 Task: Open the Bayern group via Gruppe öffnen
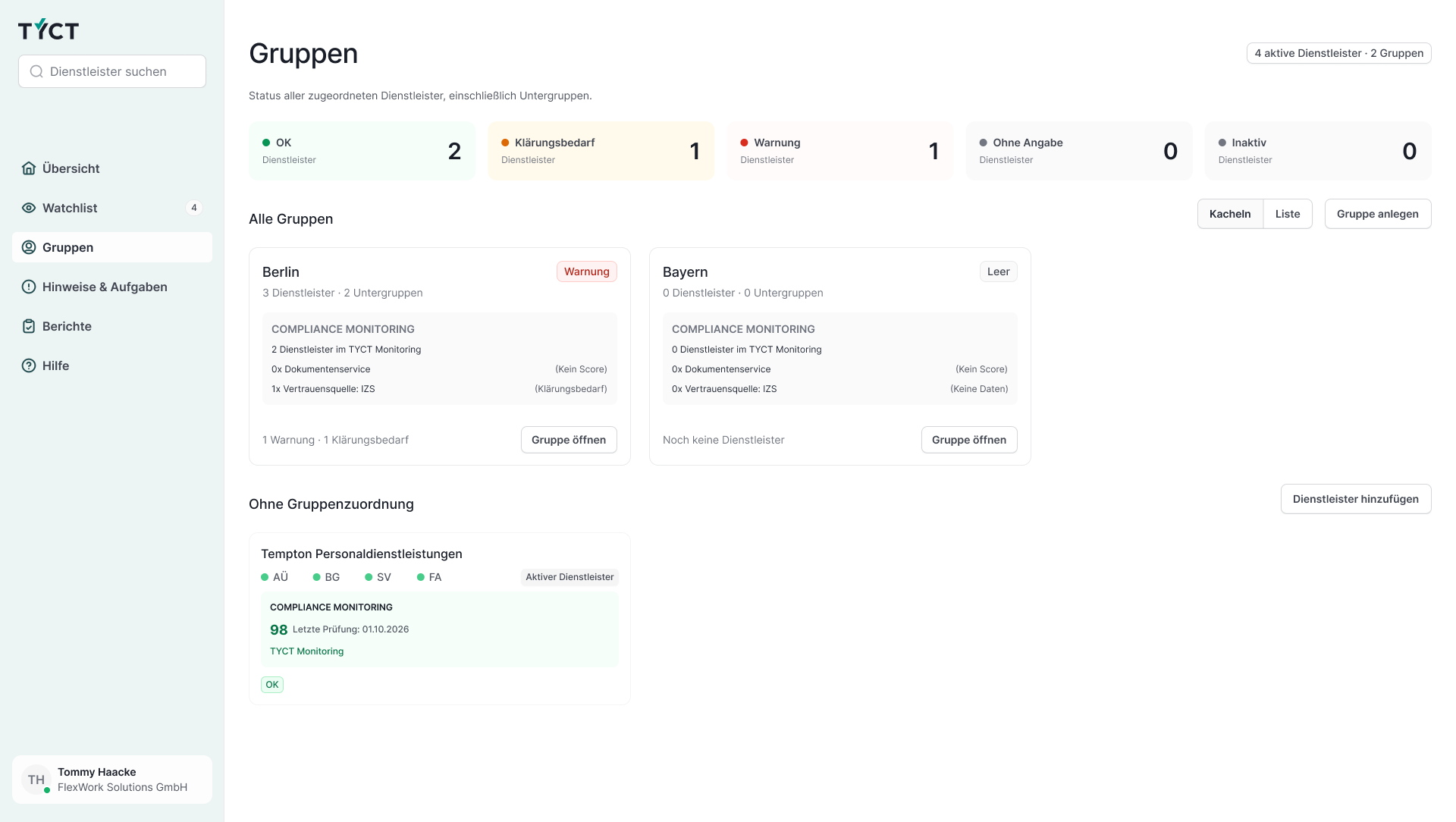[969, 440]
